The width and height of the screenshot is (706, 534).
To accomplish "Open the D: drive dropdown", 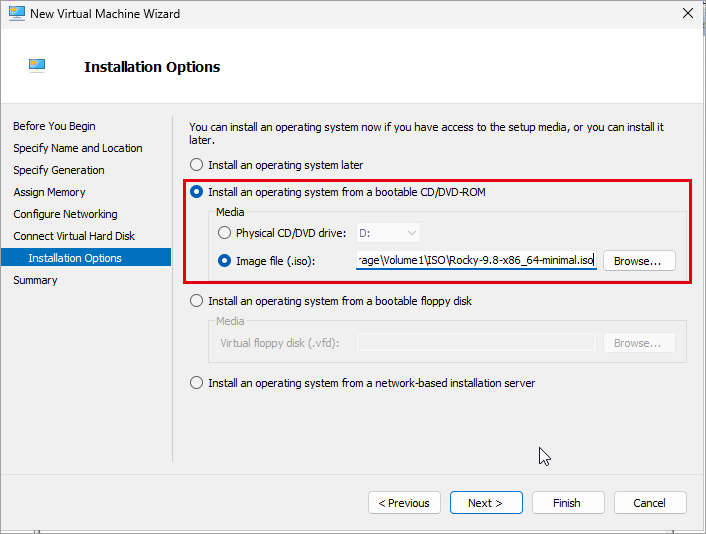I will click(x=388, y=233).
